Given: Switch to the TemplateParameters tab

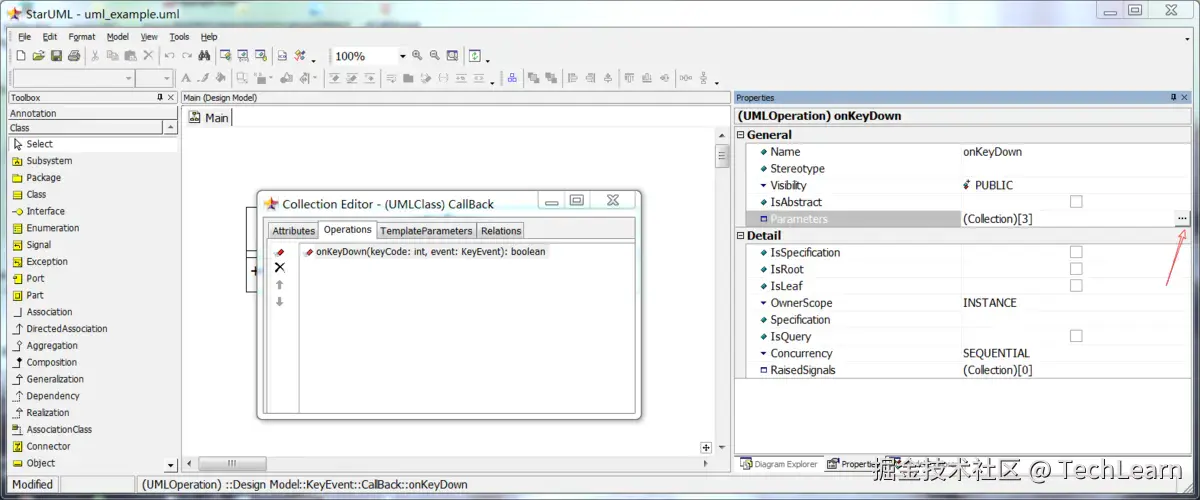Looking at the screenshot, I should point(426,231).
